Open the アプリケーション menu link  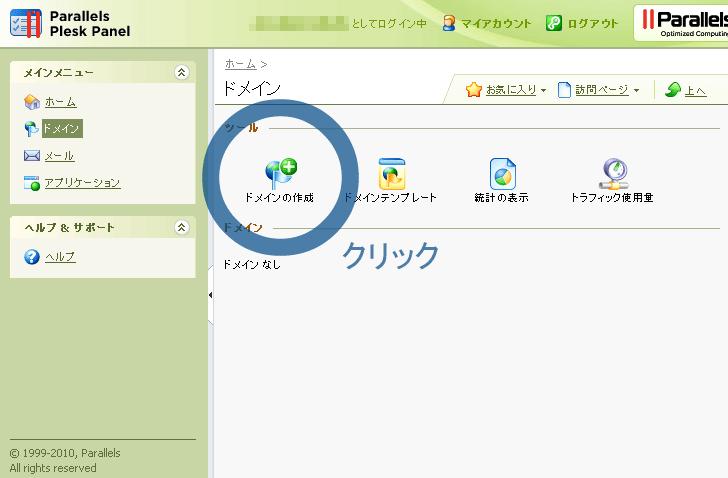tap(82, 183)
